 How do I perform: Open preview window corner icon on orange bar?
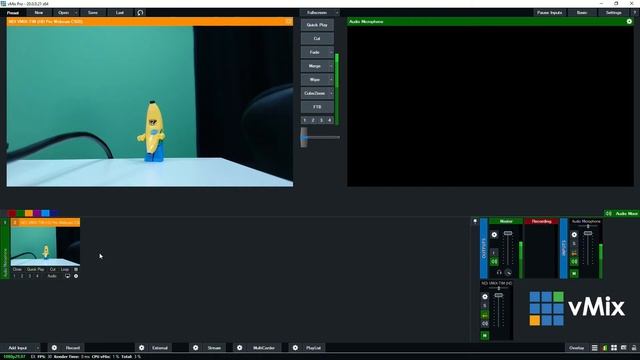[288, 21]
